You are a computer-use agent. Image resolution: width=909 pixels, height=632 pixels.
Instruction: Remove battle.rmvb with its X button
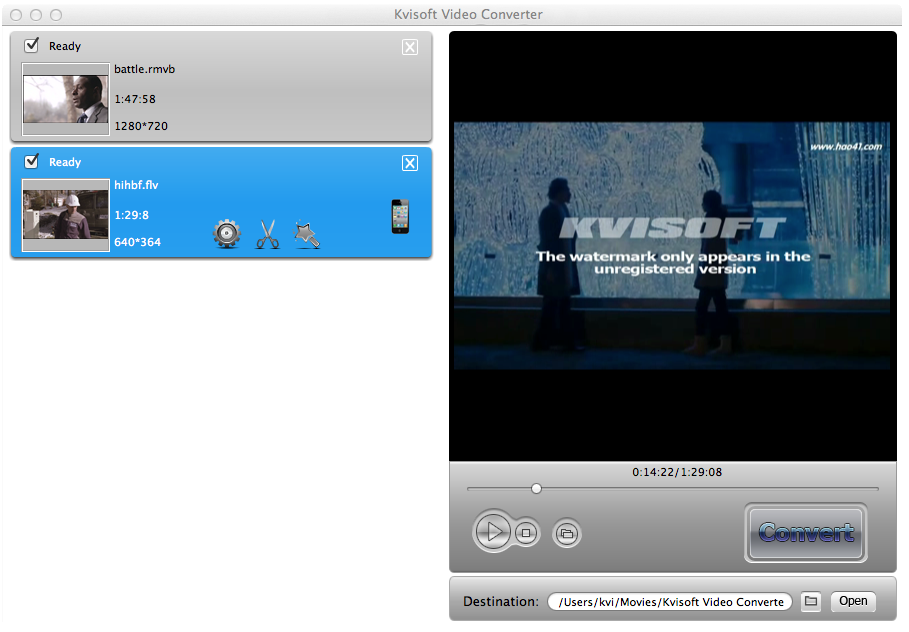[x=410, y=47]
